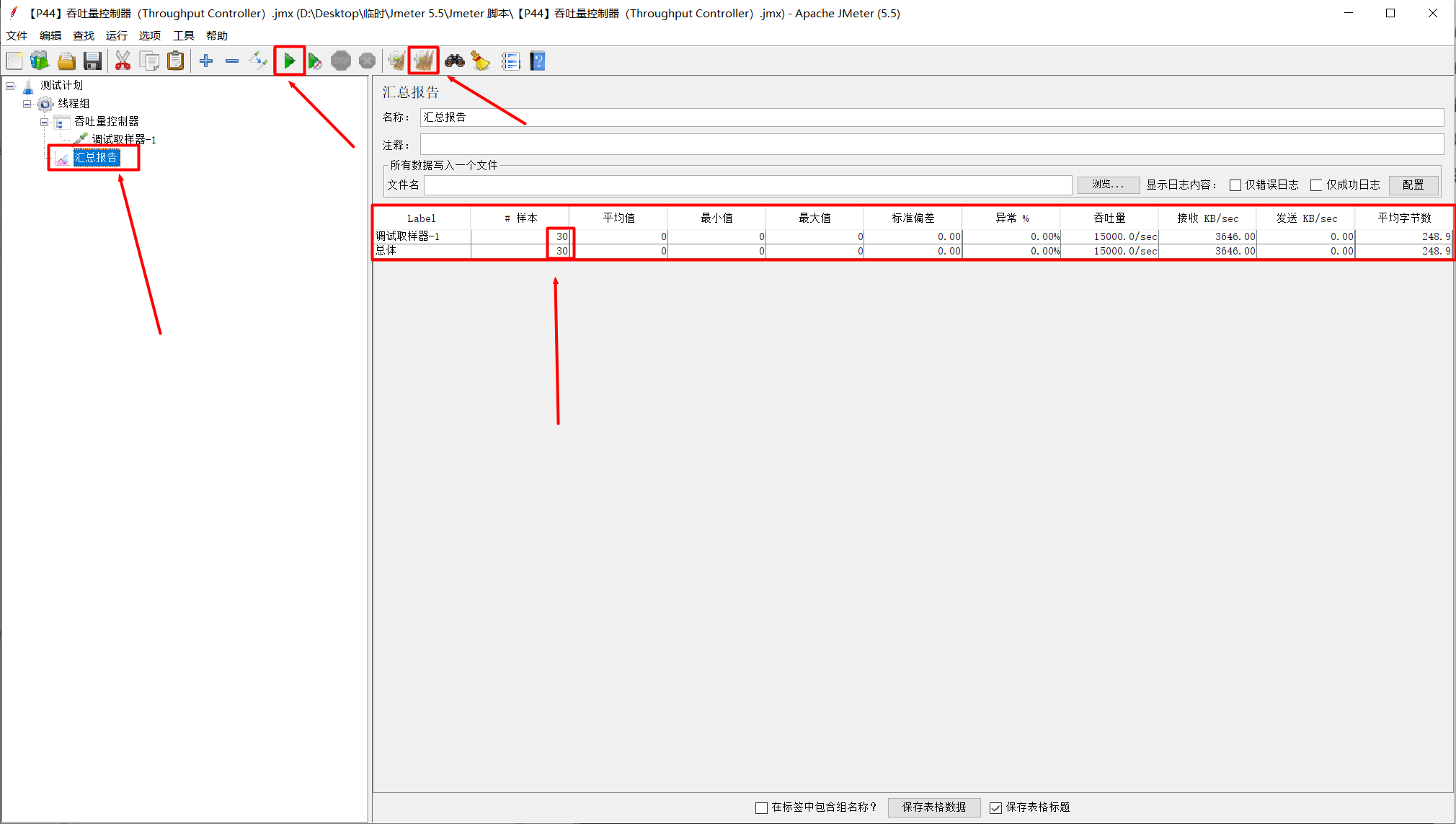This screenshot has height=824, width=1456.
Task: Click the 接收 KB/sec column header
Action: pos(1207,218)
